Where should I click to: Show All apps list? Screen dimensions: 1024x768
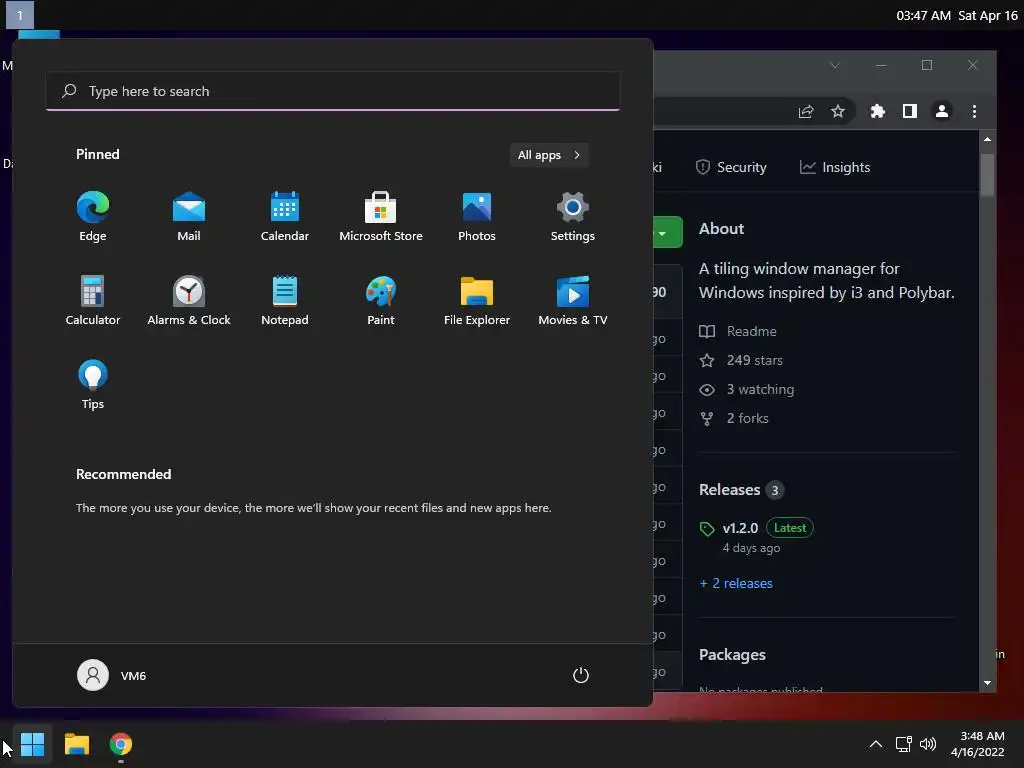[549, 155]
